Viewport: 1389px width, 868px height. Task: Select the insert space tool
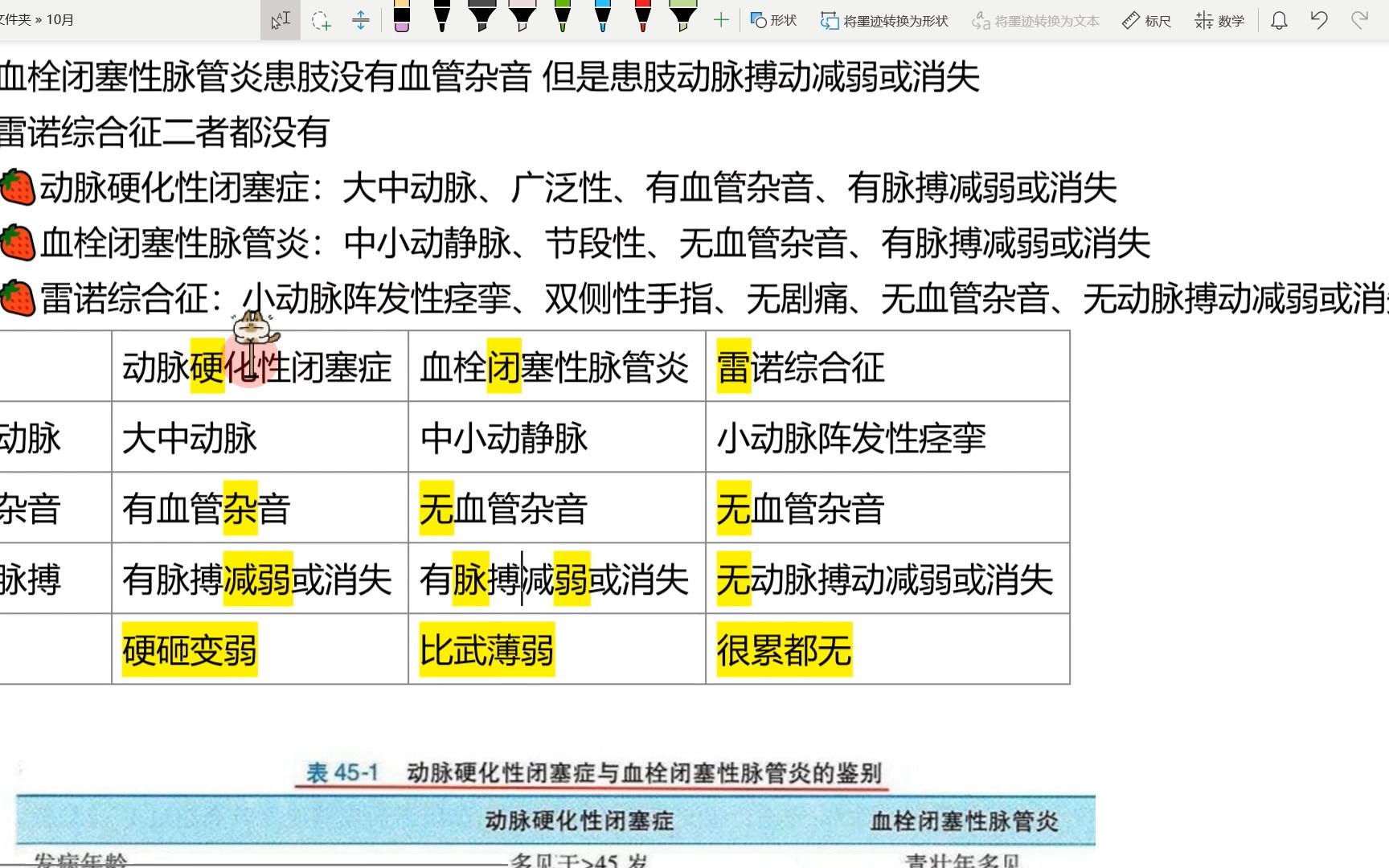click(360, 20)
